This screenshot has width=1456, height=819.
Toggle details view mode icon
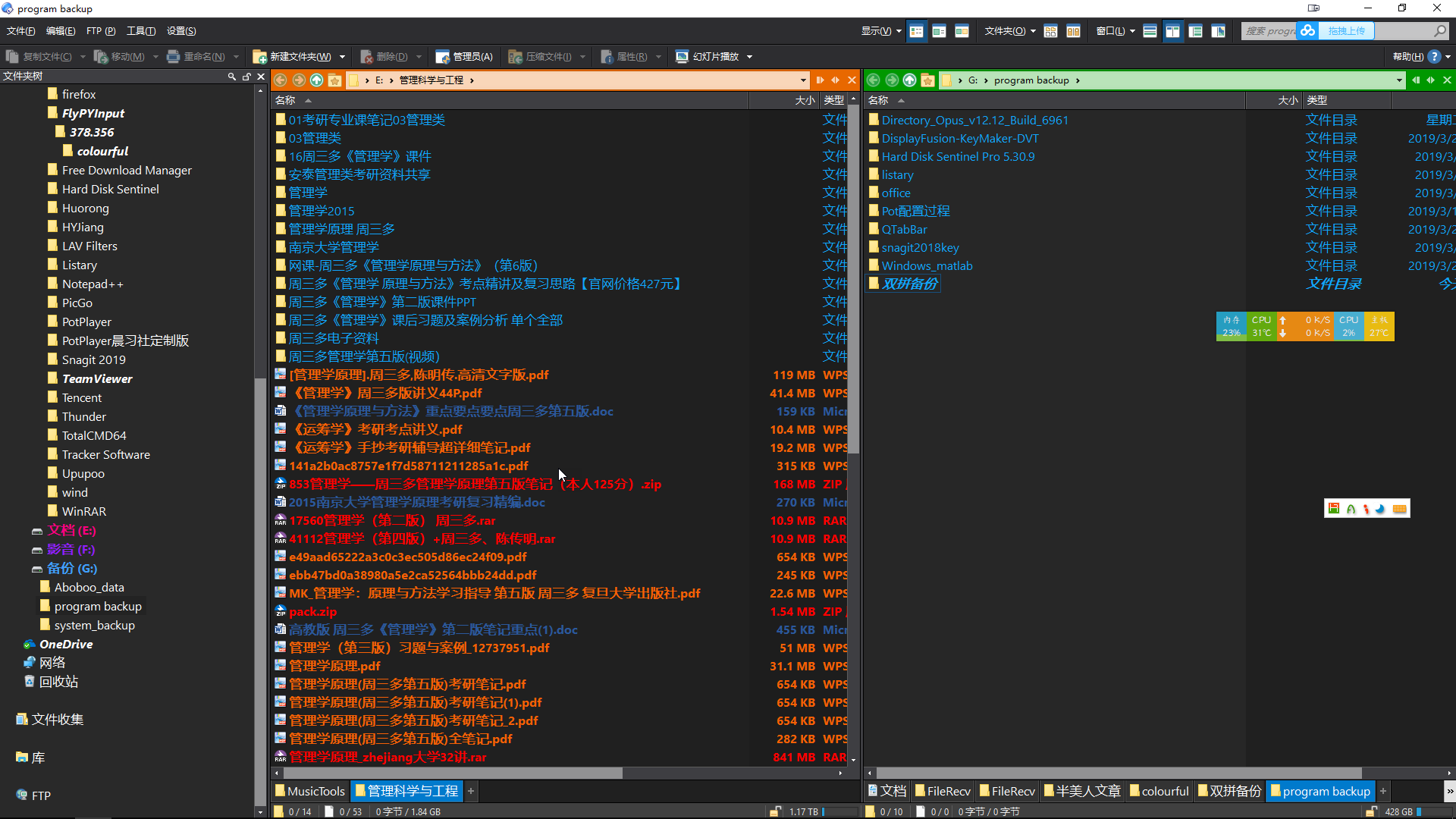pyautogui.click(x=916, y=31)
